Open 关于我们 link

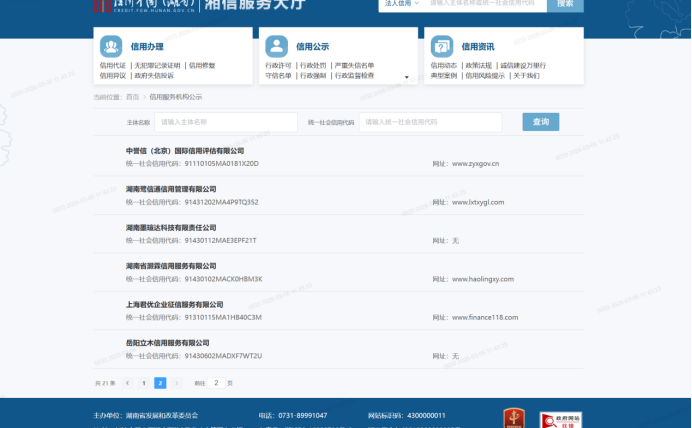pos(526,75)
